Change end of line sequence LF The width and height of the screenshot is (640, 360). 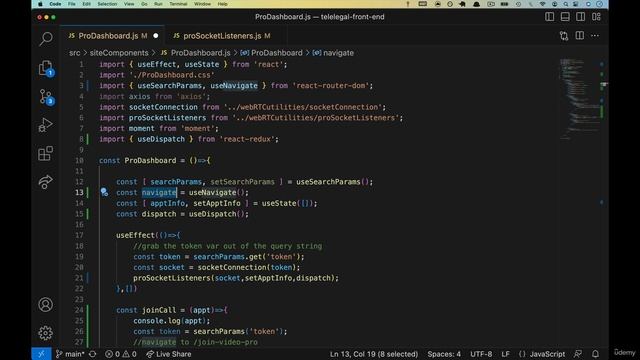[x=505, y=354]
